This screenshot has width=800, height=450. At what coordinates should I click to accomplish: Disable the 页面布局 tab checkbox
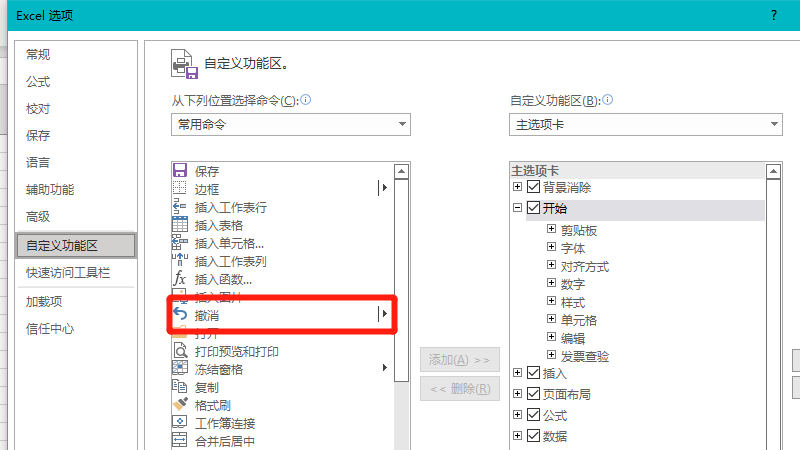533,394
